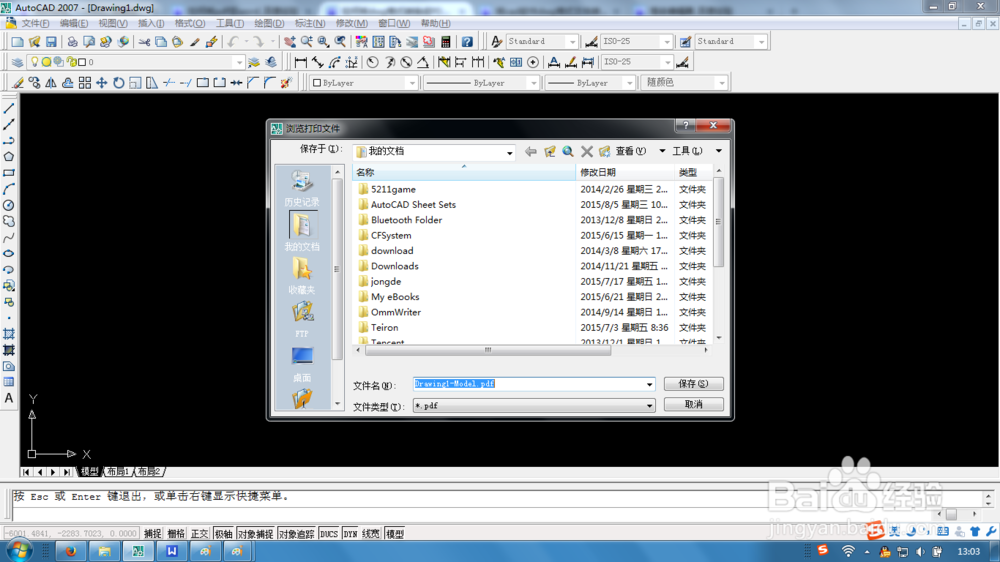Open the 编辑(E) menu
Viewport: 1000px width, 562px height.
pos(74,24)
